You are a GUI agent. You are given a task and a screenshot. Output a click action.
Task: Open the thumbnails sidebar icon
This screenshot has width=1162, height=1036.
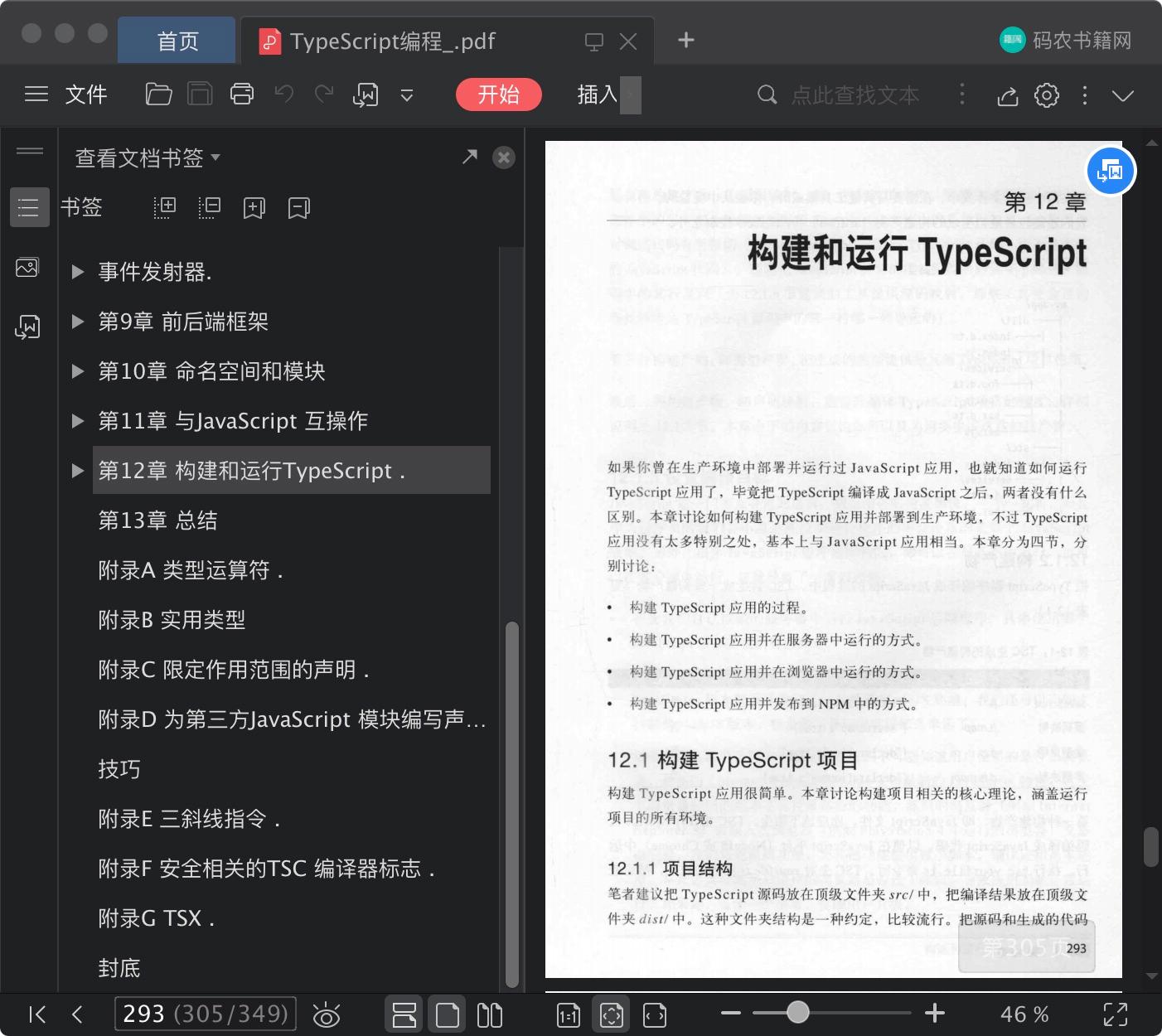[x=27, y=268]
